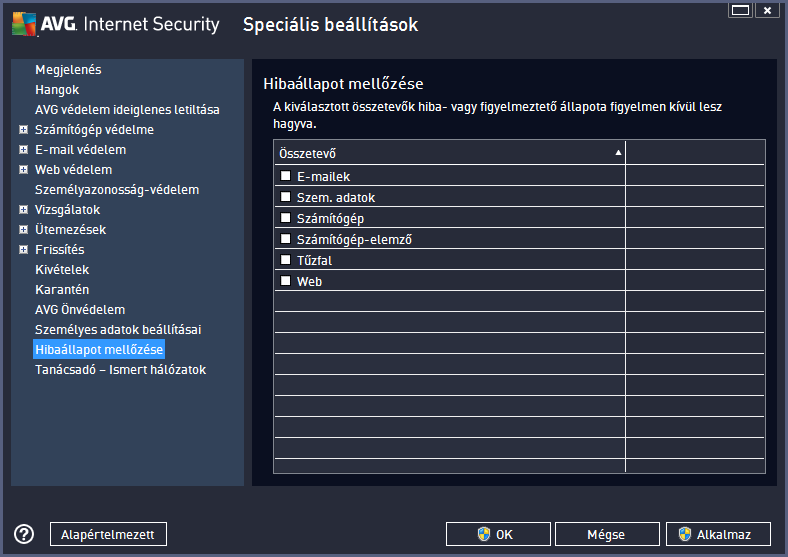Tick the Web checkbox

click(285, 281)
